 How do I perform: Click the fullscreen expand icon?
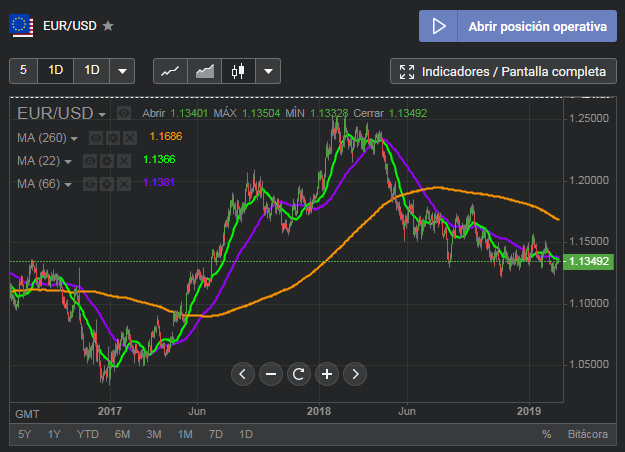(x=407, y=72)
